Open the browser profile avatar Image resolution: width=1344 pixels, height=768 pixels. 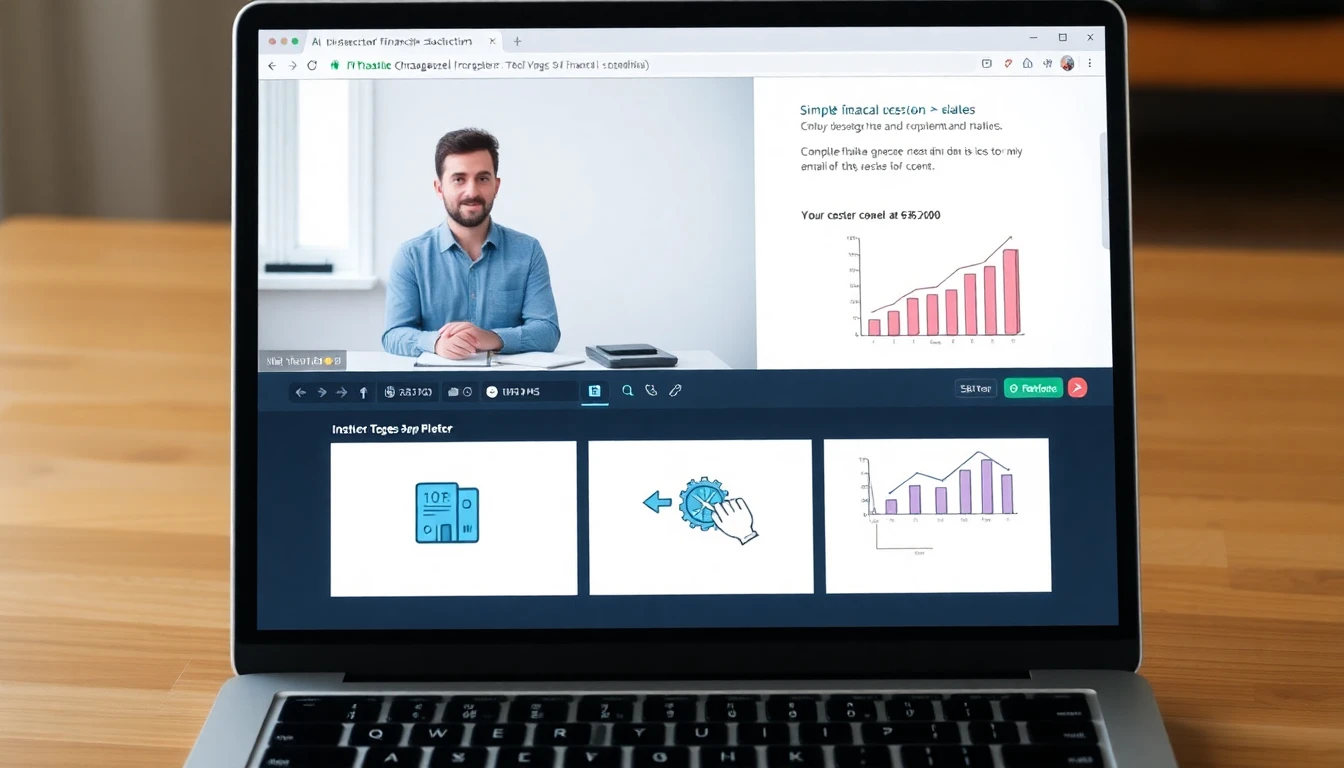point(1067,64)
